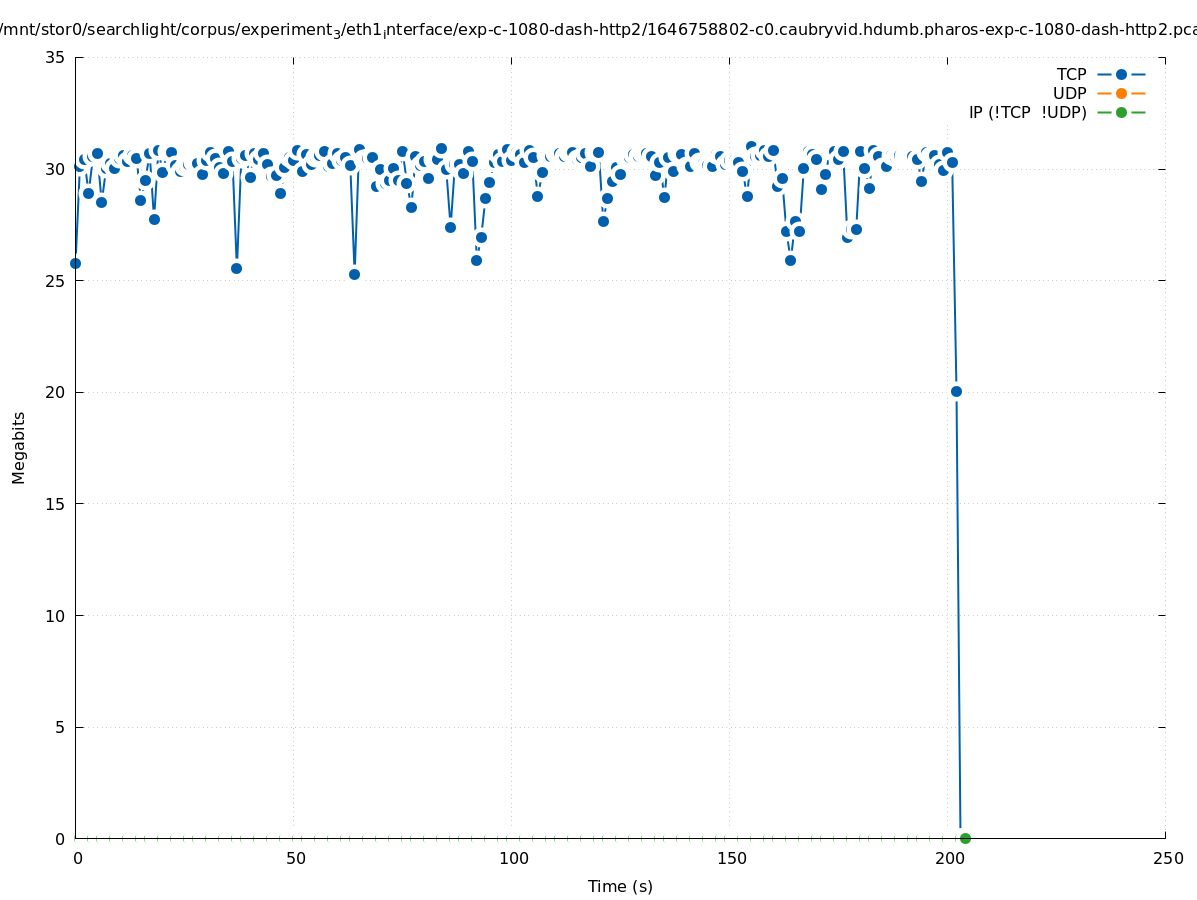Viewport: 1197px width, 900px height.
Task: Click the TCP data point at 20 Megabits
Action: 956,391
